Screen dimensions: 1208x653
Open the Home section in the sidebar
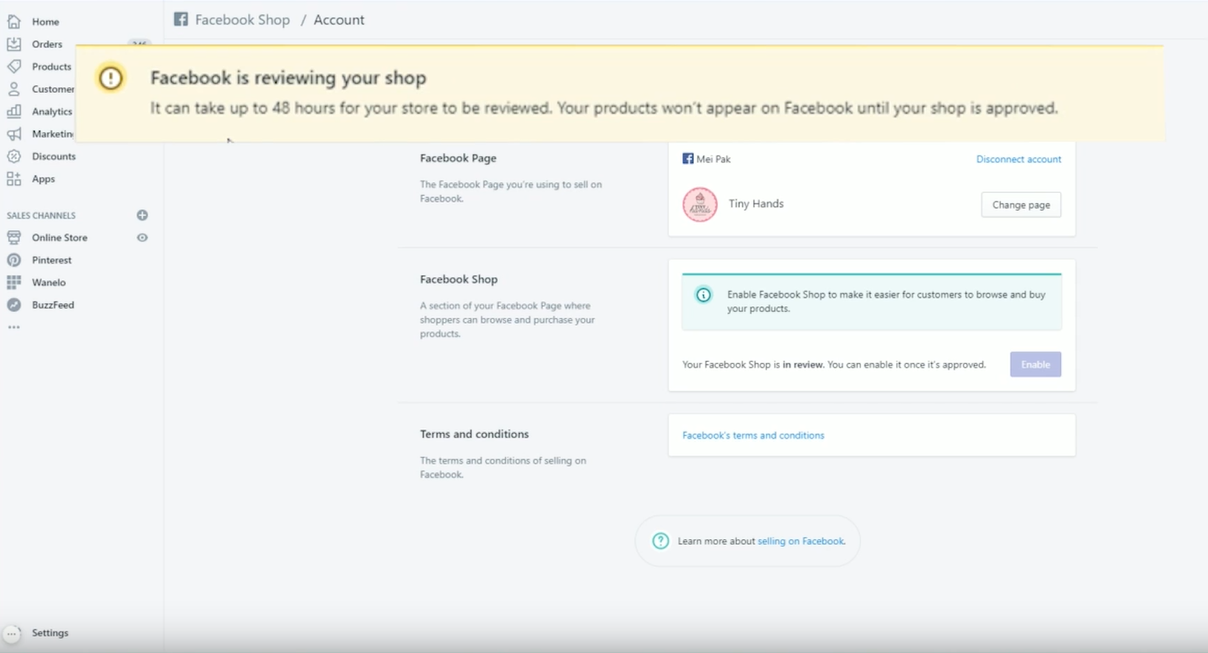tap(44, 21)
